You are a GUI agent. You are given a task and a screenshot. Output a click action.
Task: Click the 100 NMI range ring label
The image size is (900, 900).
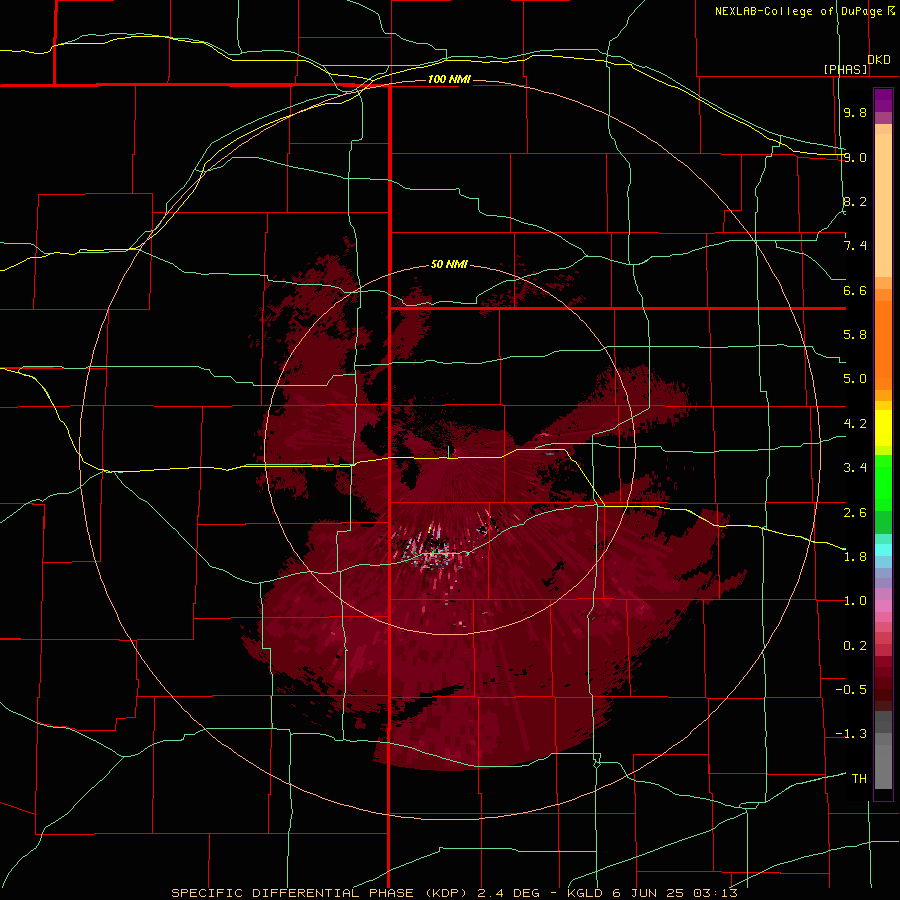click(x=449, y=79)
